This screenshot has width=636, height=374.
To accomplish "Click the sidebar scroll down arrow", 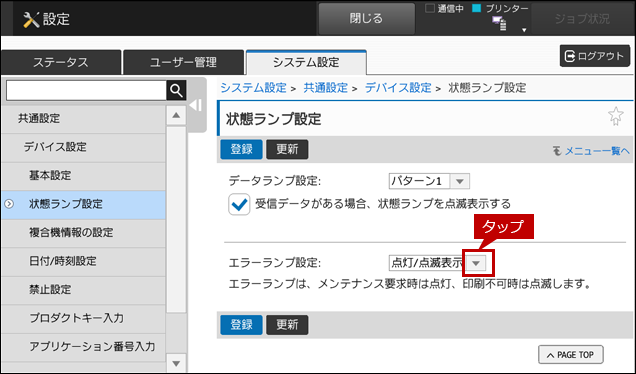I will coord(176,363).
